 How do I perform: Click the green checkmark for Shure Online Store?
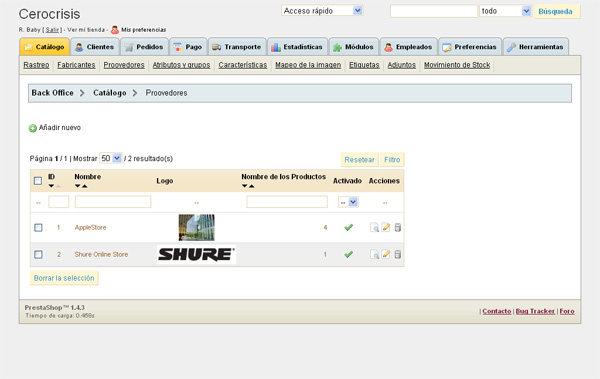(x=348, y=254)
